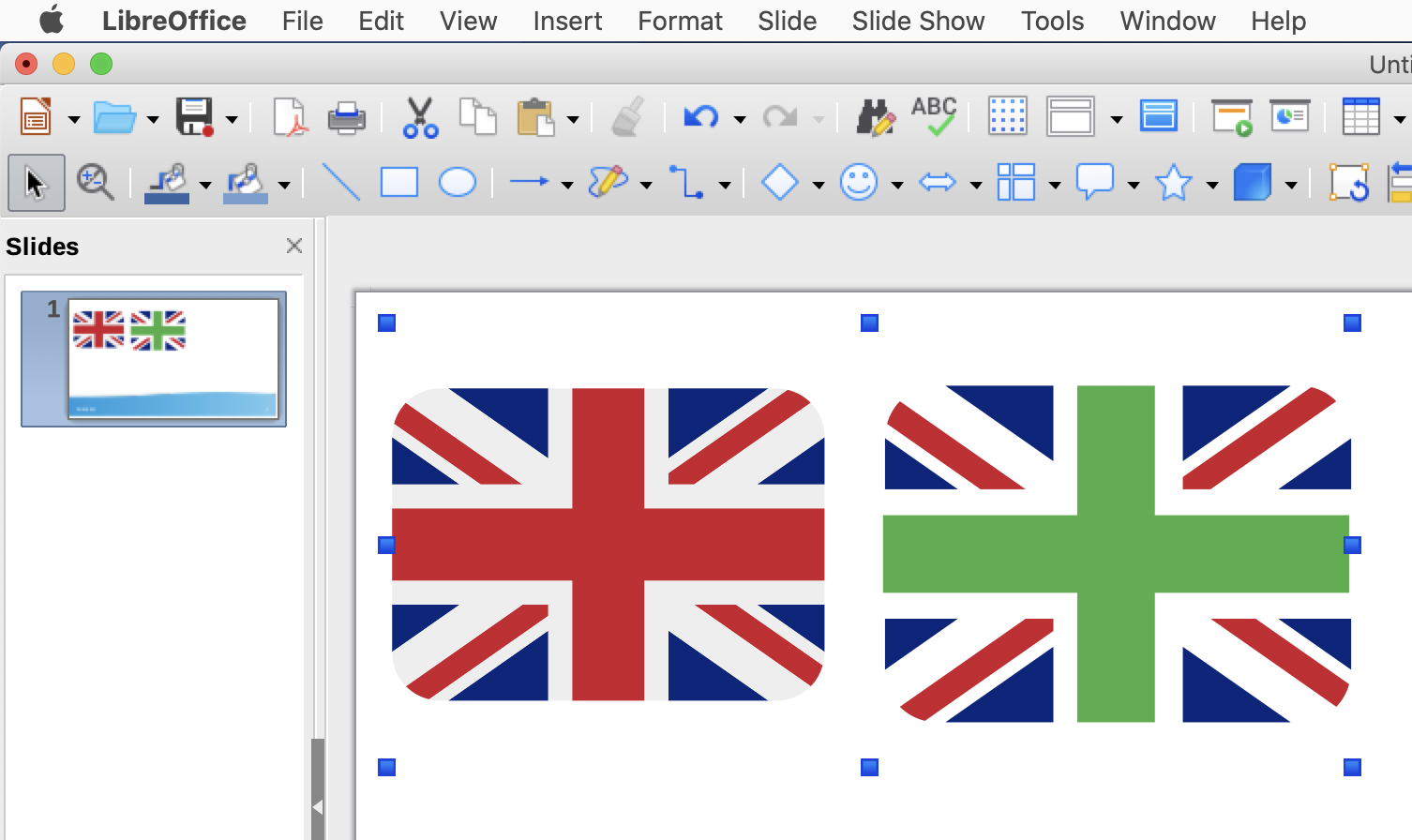
Task: Apply the Fill Color bucket
Action: pos(246,184)
